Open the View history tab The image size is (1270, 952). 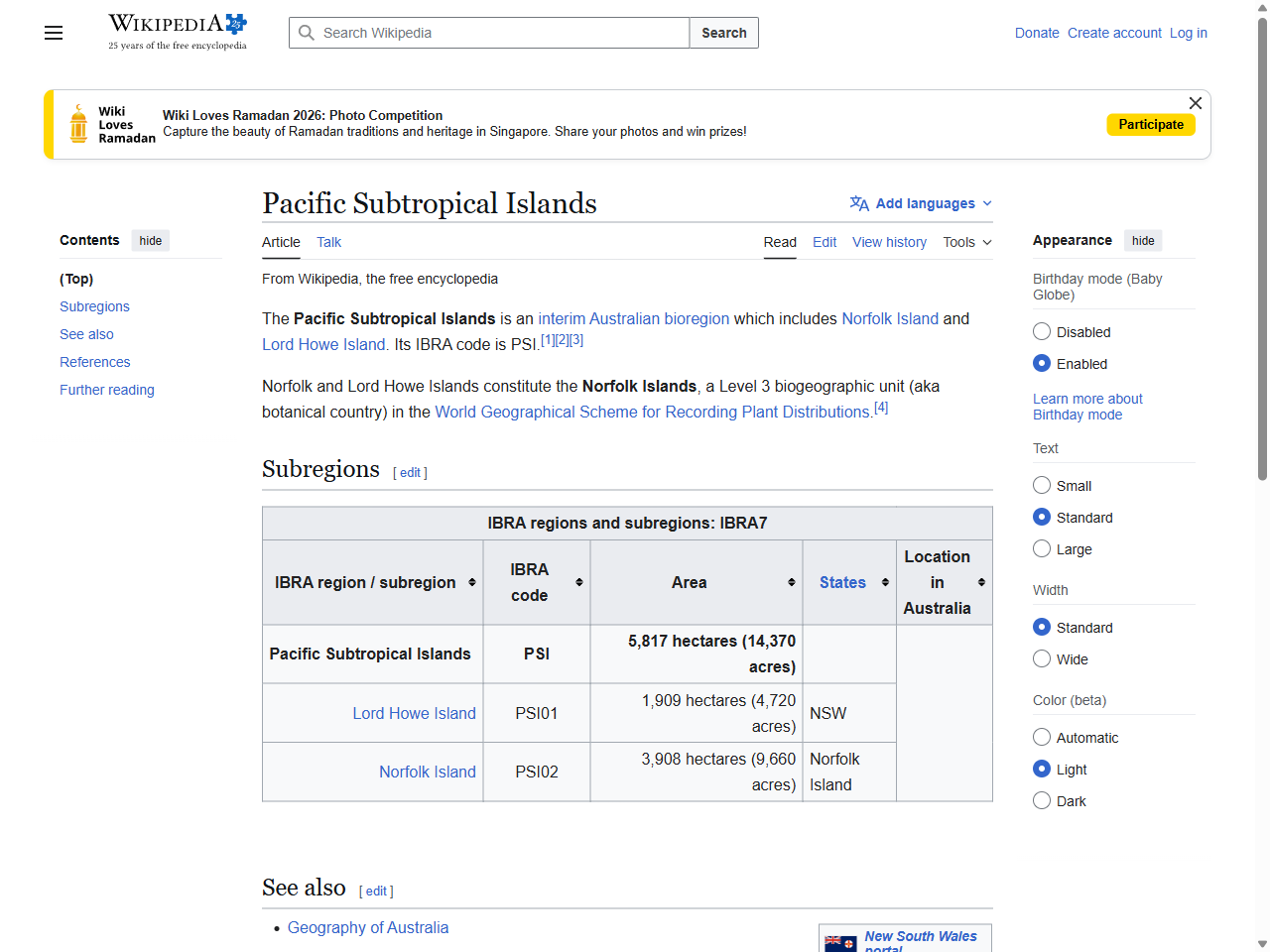pos(889,242)
